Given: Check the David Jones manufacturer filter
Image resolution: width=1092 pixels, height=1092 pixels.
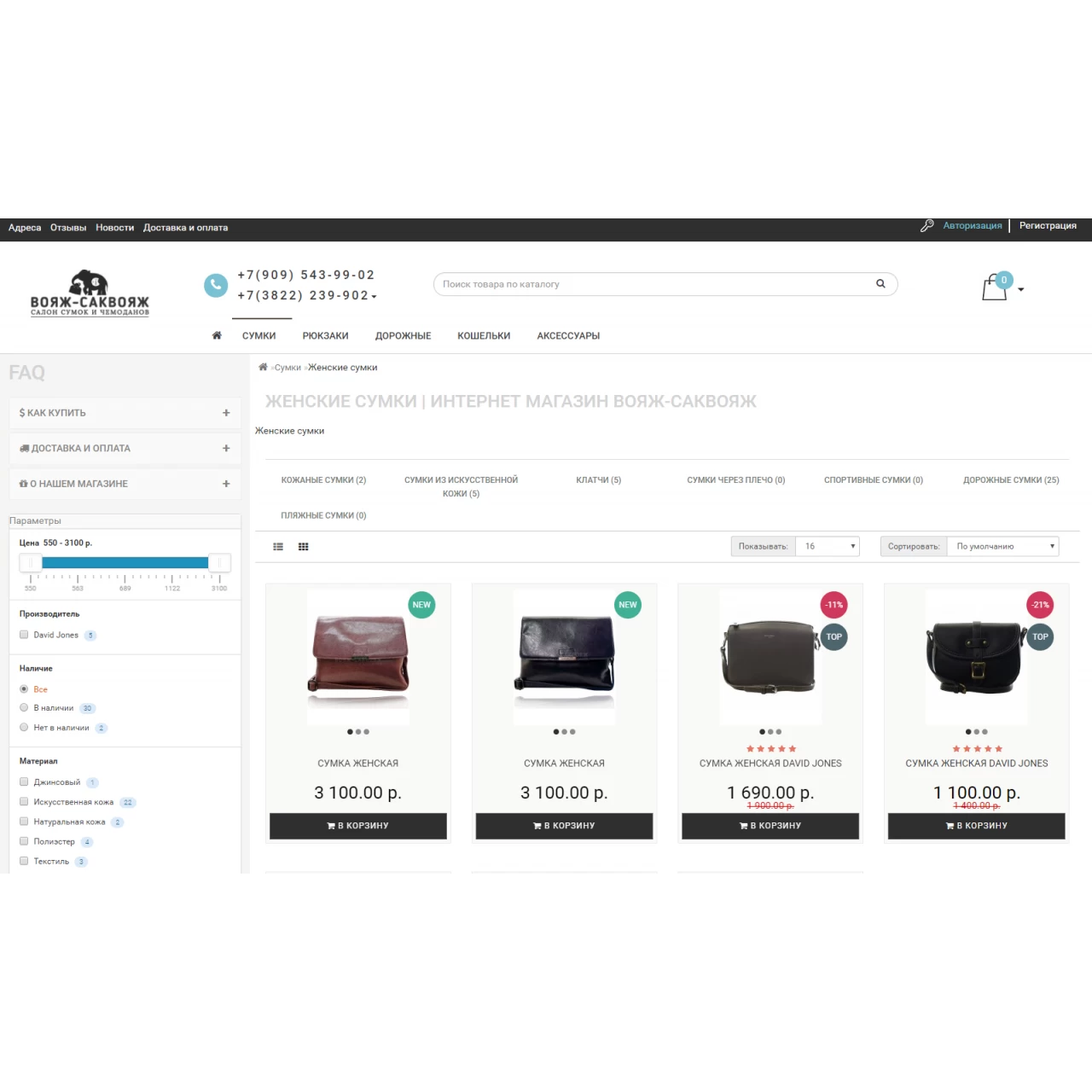Looking at the screenshot, I should 24,635.
